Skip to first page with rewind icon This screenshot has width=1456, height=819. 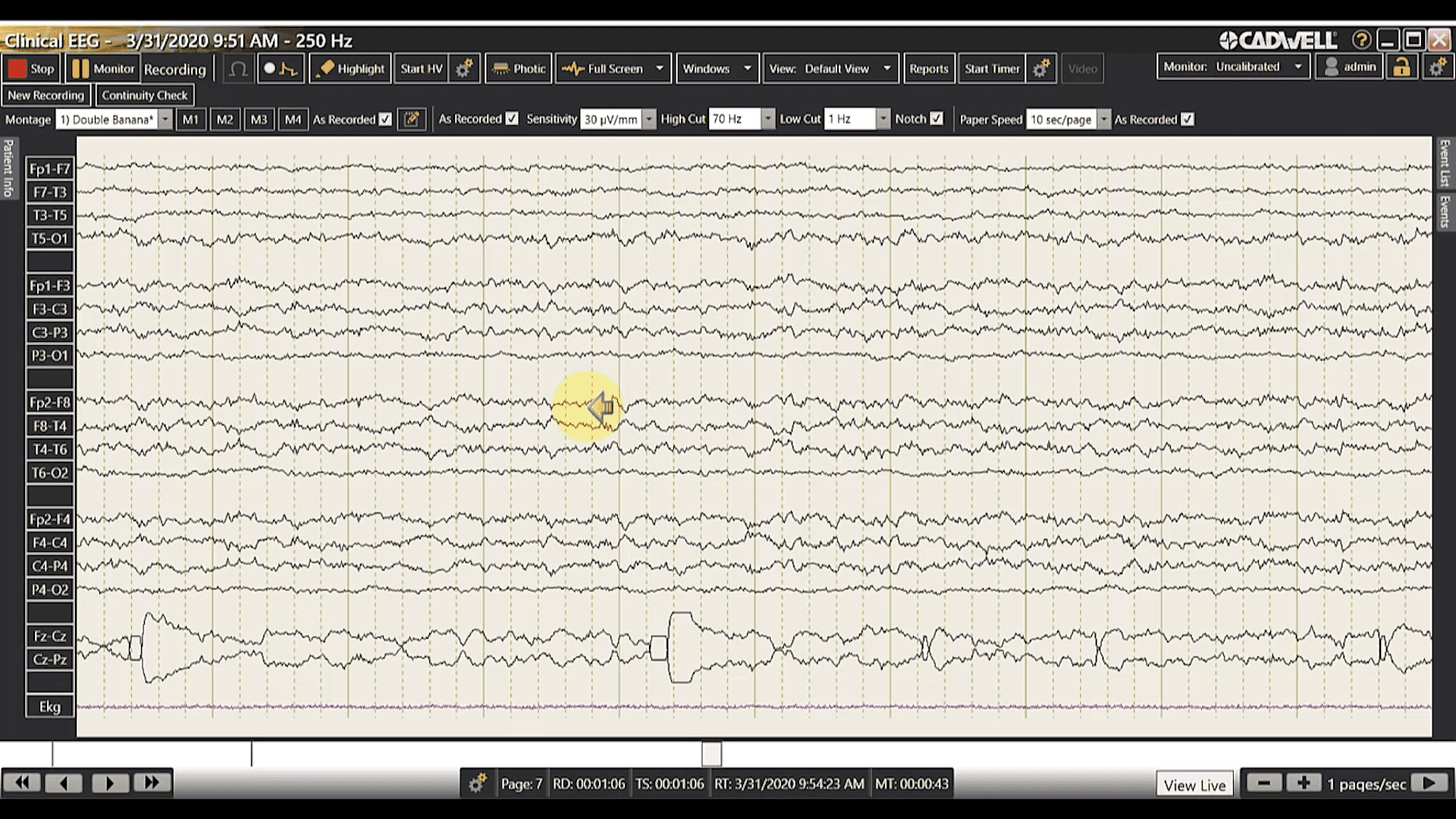click(x=22, y=783)
